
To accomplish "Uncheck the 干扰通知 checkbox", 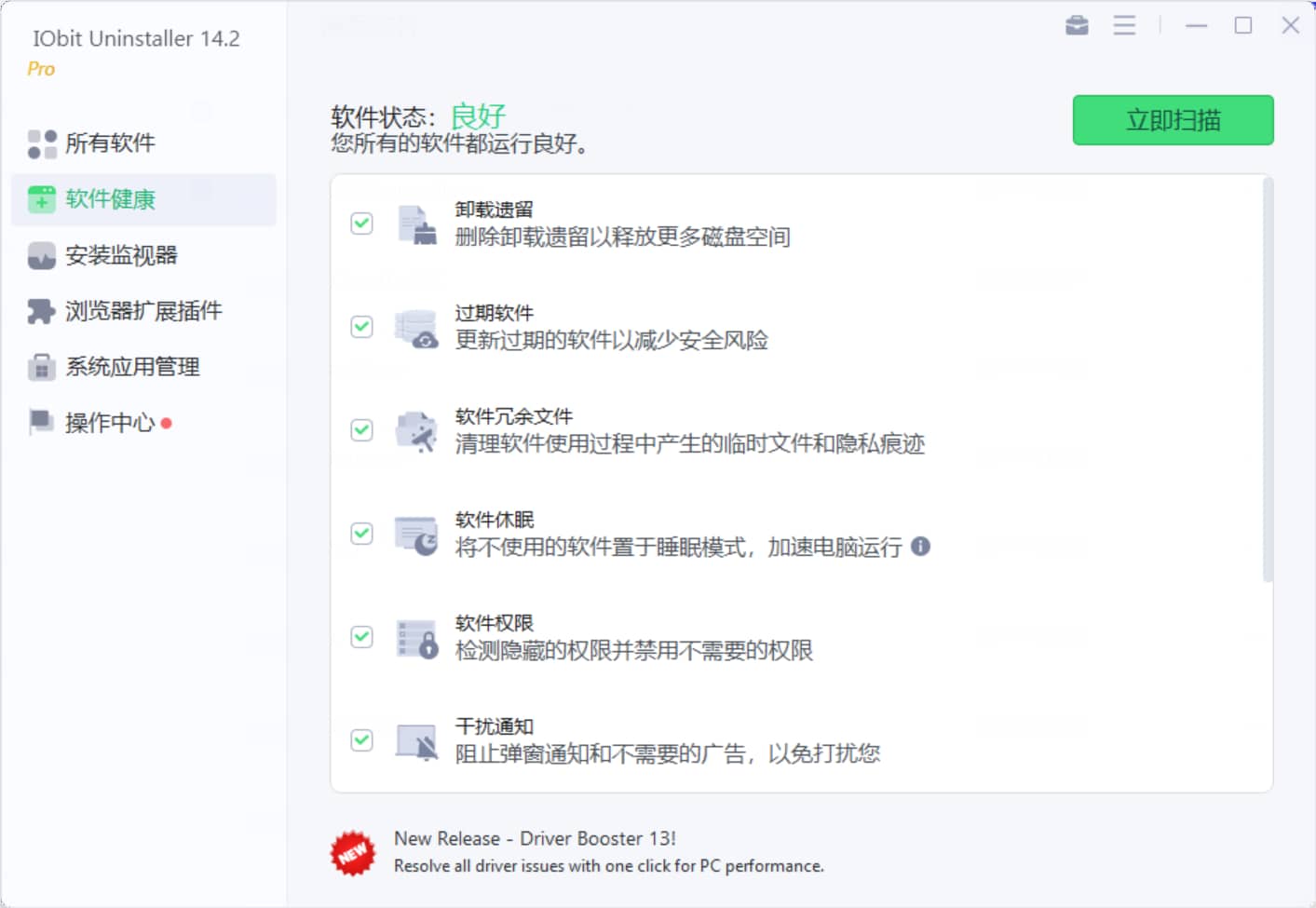I will [x=361, y=740].
